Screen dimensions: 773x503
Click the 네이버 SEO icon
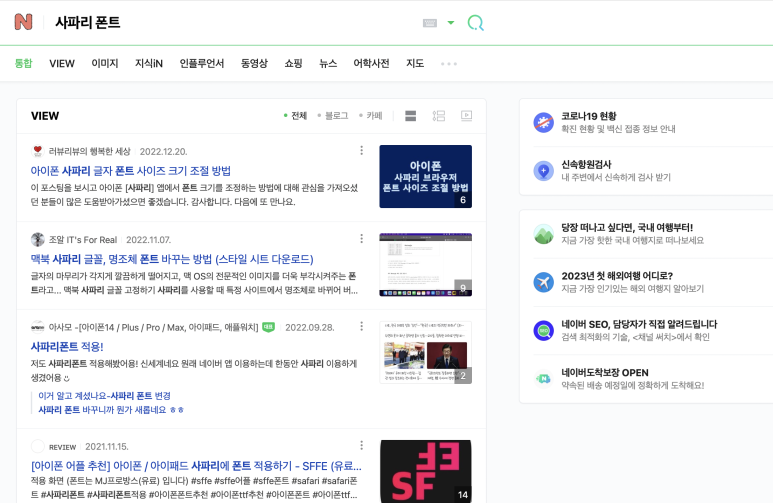coord(544,330)
